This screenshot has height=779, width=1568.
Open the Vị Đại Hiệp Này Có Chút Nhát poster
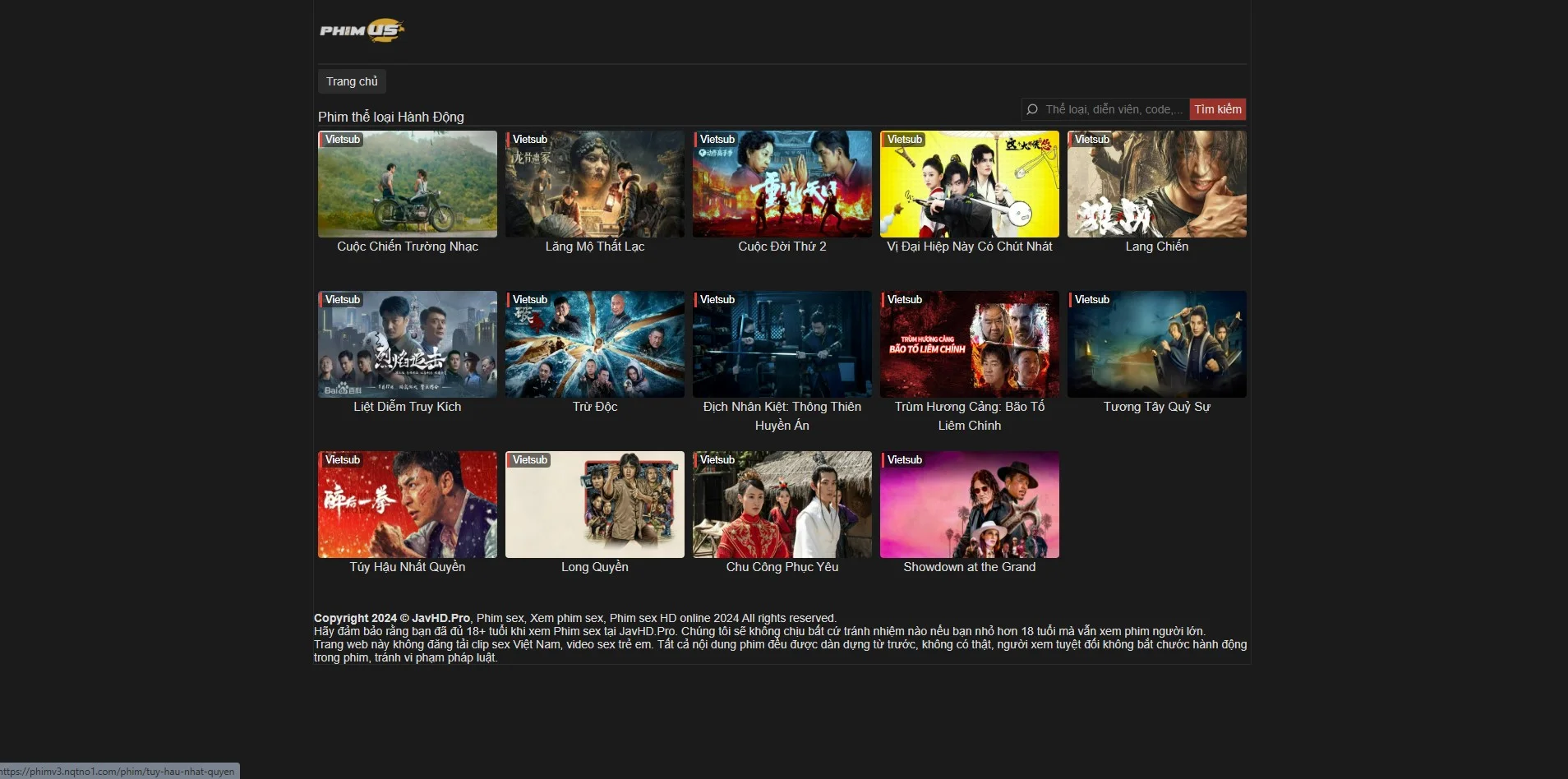pos(969,184)
